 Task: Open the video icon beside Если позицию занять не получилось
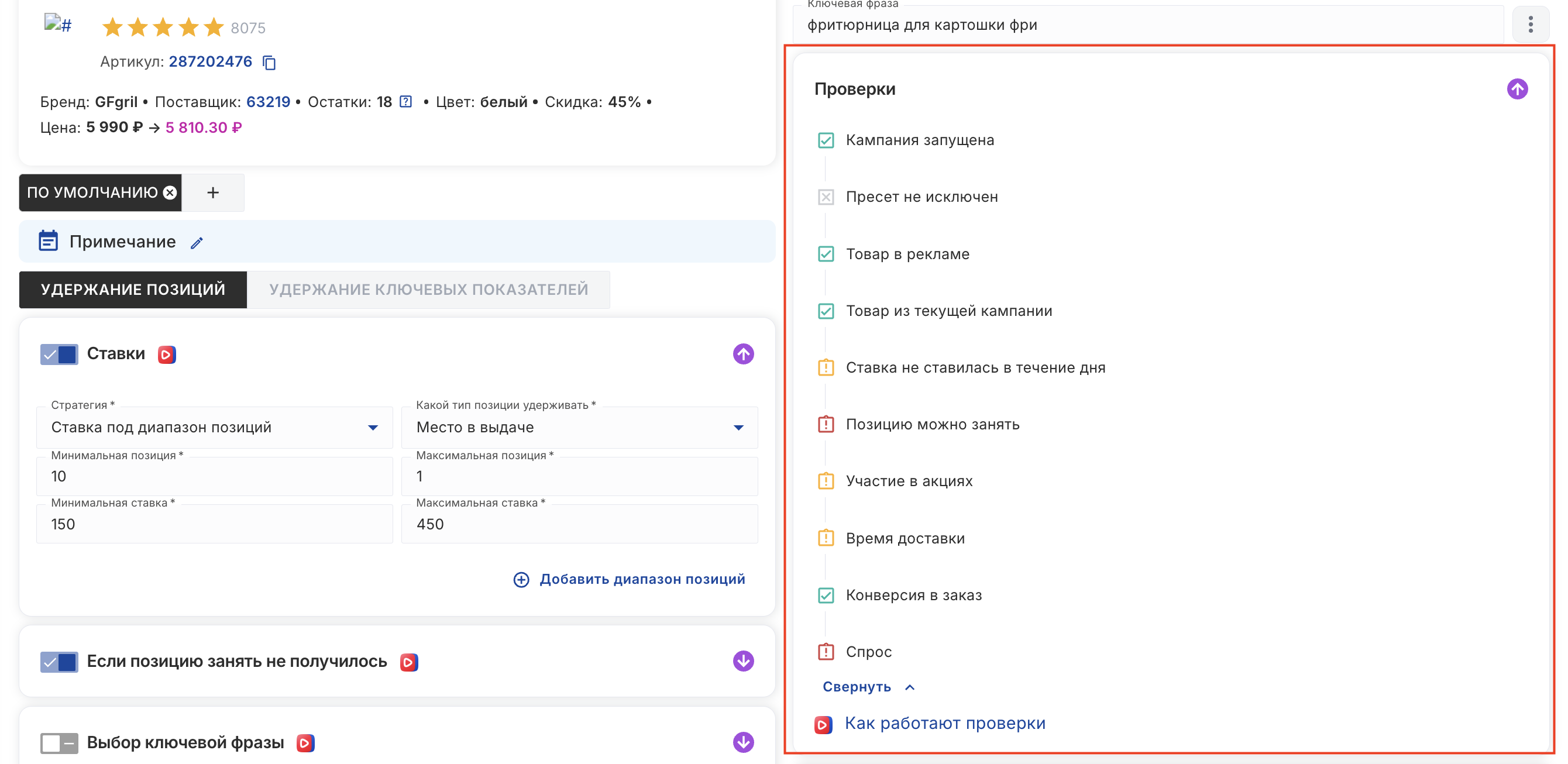click(x=409, y=662)
